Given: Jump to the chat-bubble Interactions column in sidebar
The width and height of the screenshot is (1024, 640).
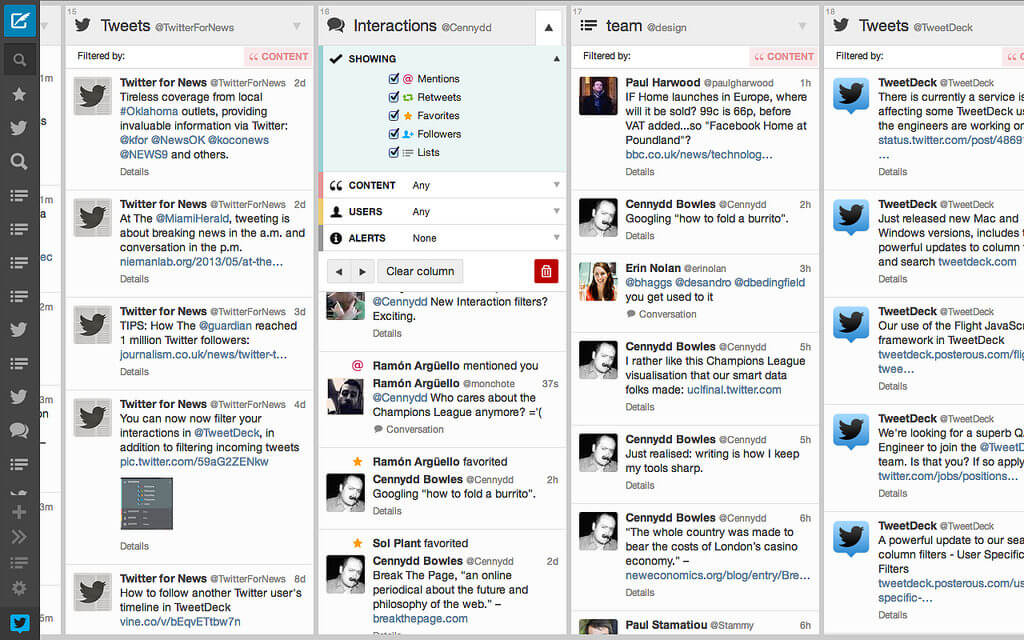Looking at the screenshot, I should pos(19,430).
